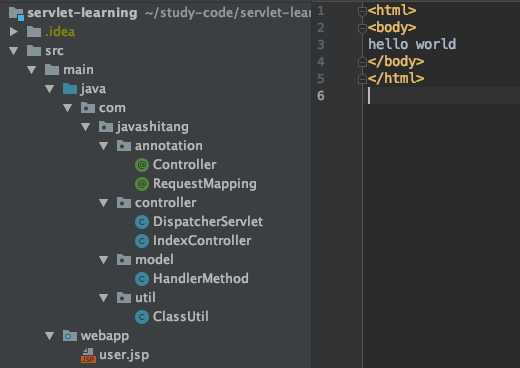Open the ClassUtil class

click(x=181, y=317)
